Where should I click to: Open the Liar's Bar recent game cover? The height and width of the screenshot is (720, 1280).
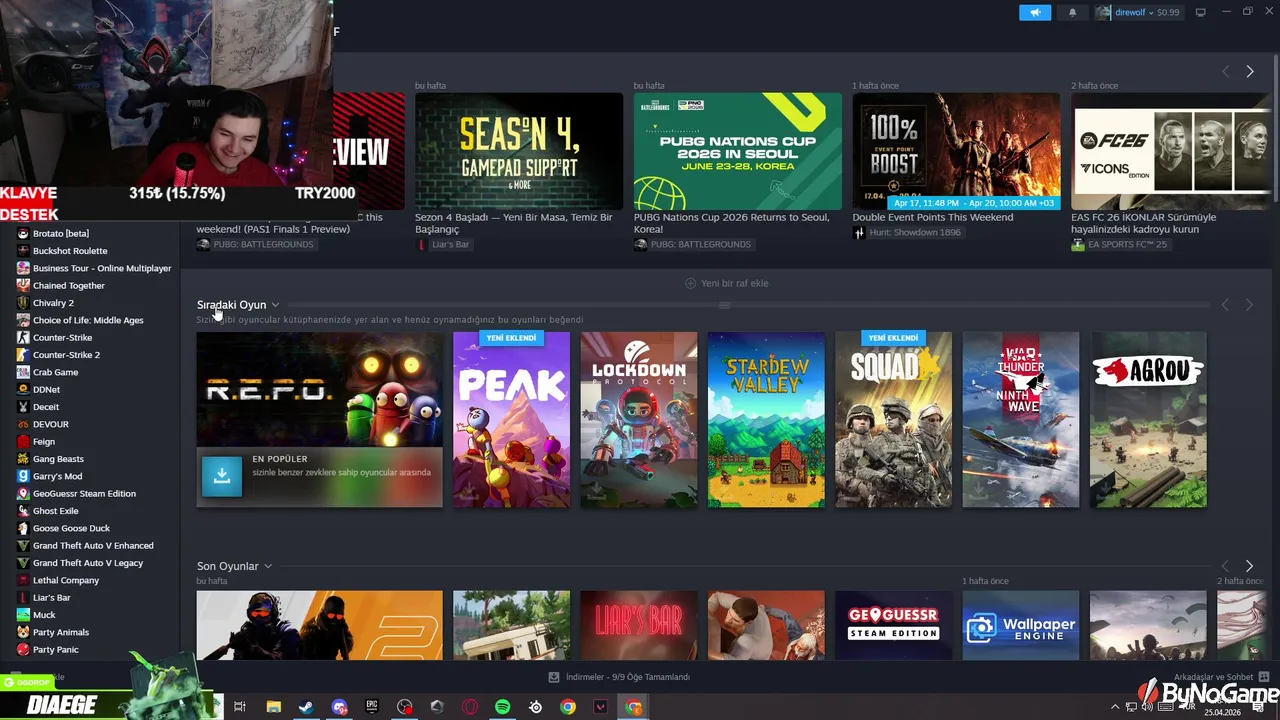click(639, 625)
